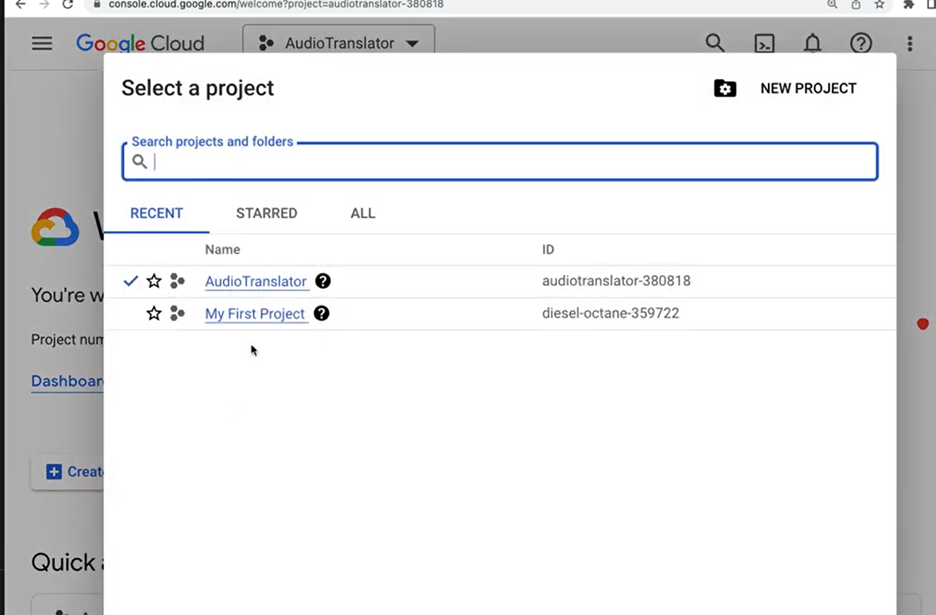936x615 pixels.
Task: Click the help icon beside My First Project
Action: [321, 313]
